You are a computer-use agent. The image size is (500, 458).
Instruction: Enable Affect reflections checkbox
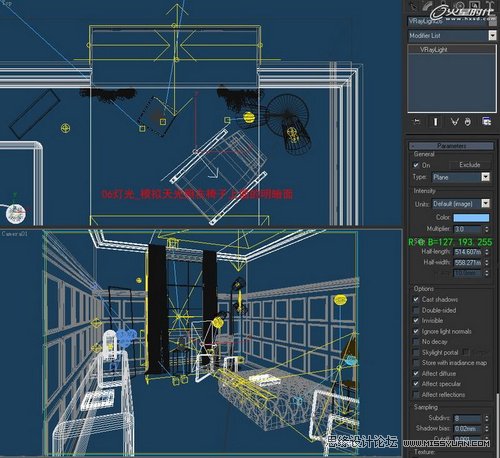click(416, 395)
